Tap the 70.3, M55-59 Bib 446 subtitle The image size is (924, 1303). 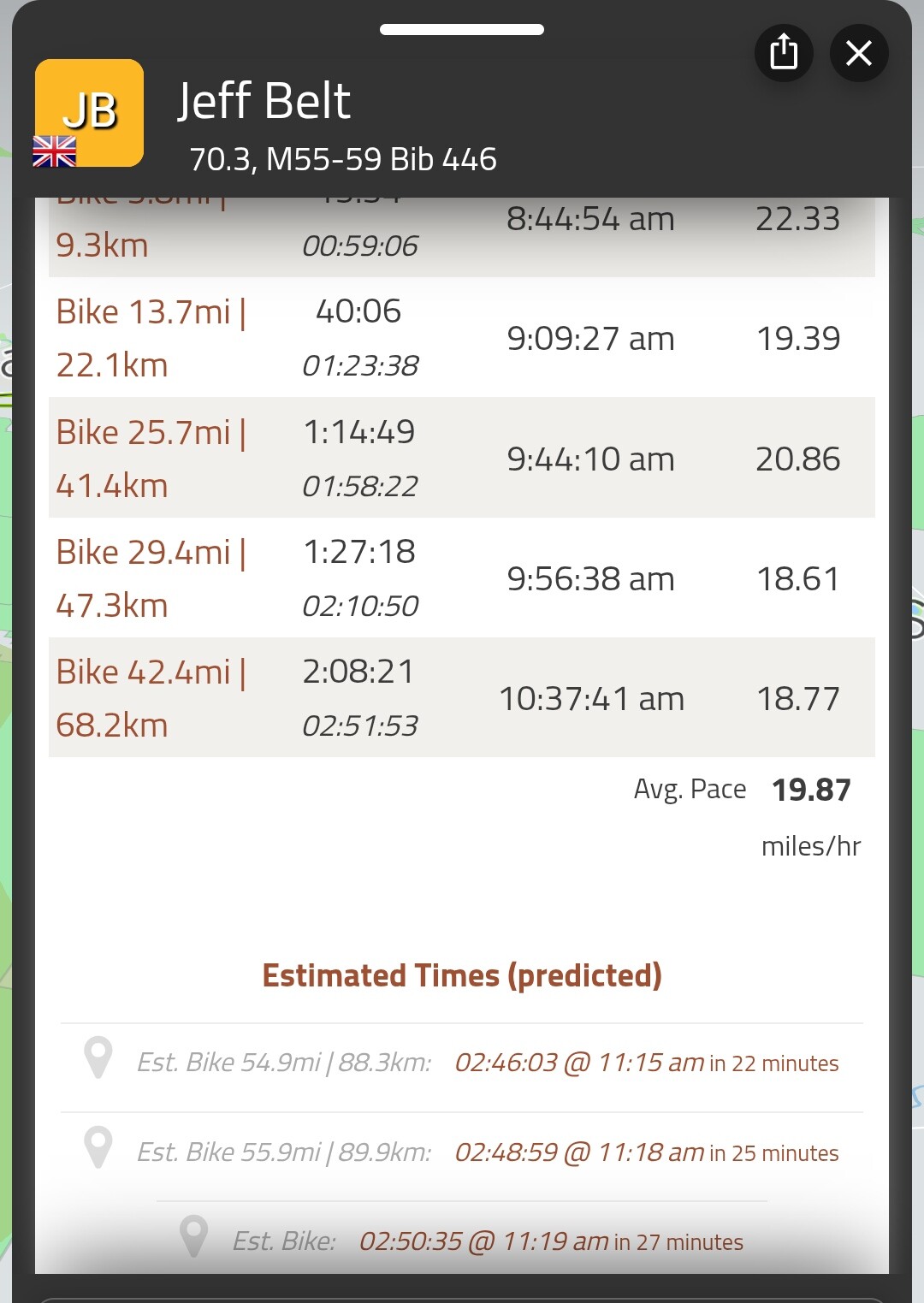click(x=342, y=159)
